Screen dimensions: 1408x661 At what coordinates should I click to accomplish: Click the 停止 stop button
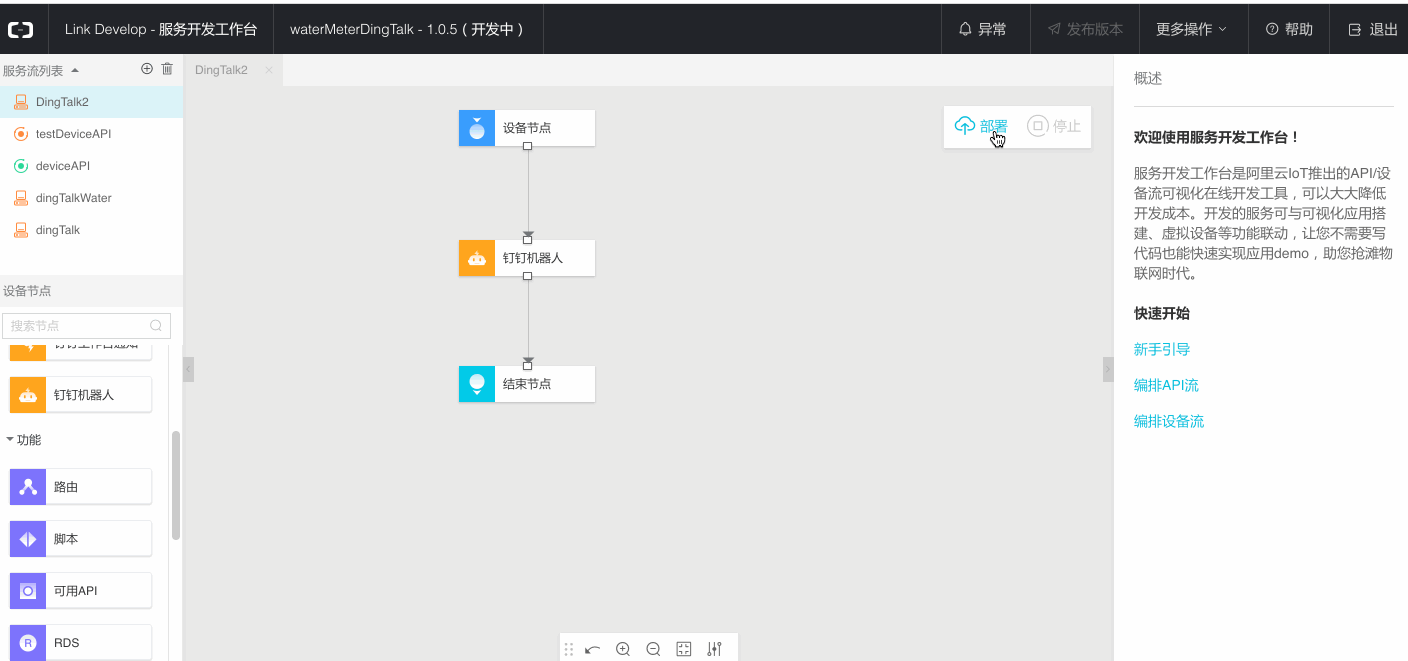click(1054, 126)
